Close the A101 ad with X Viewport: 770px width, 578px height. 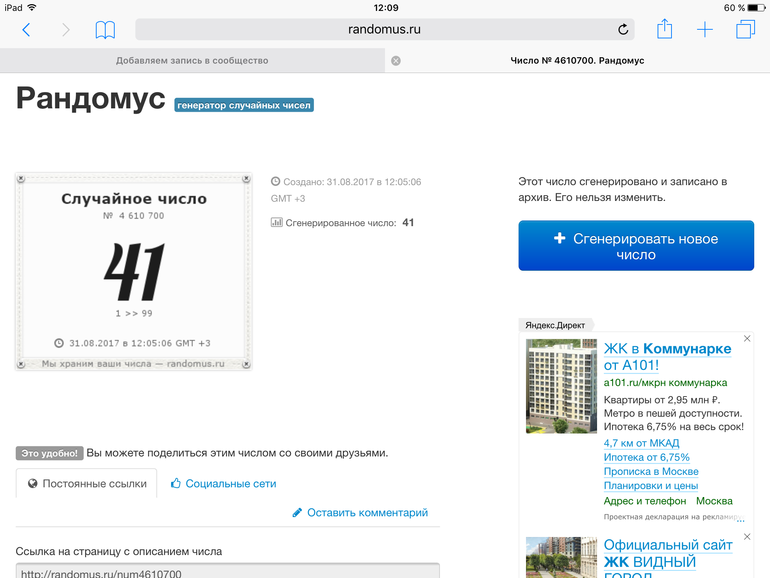click(747, 339)
